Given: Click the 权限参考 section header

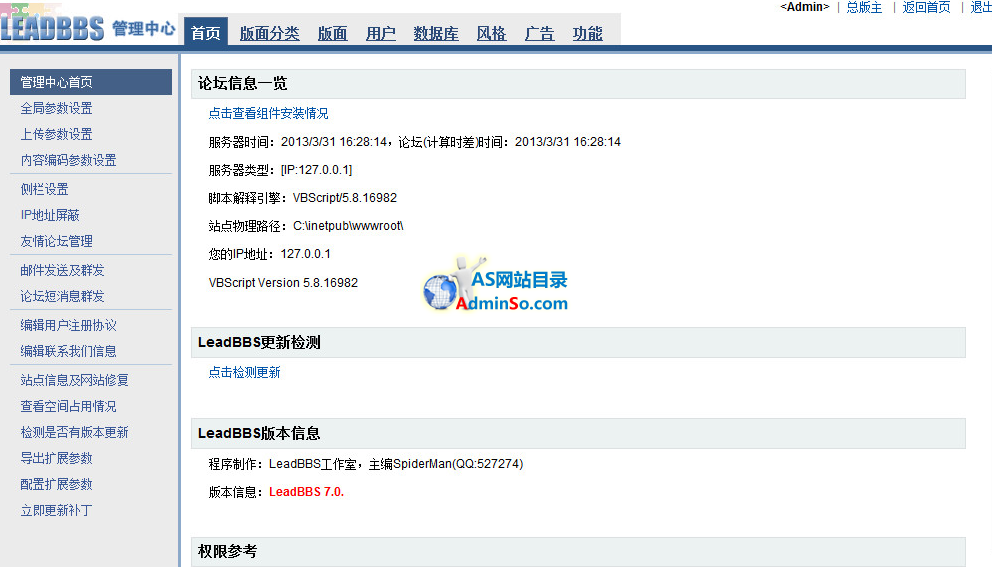Looking at the screenshot, I should [x=578, y=551].
